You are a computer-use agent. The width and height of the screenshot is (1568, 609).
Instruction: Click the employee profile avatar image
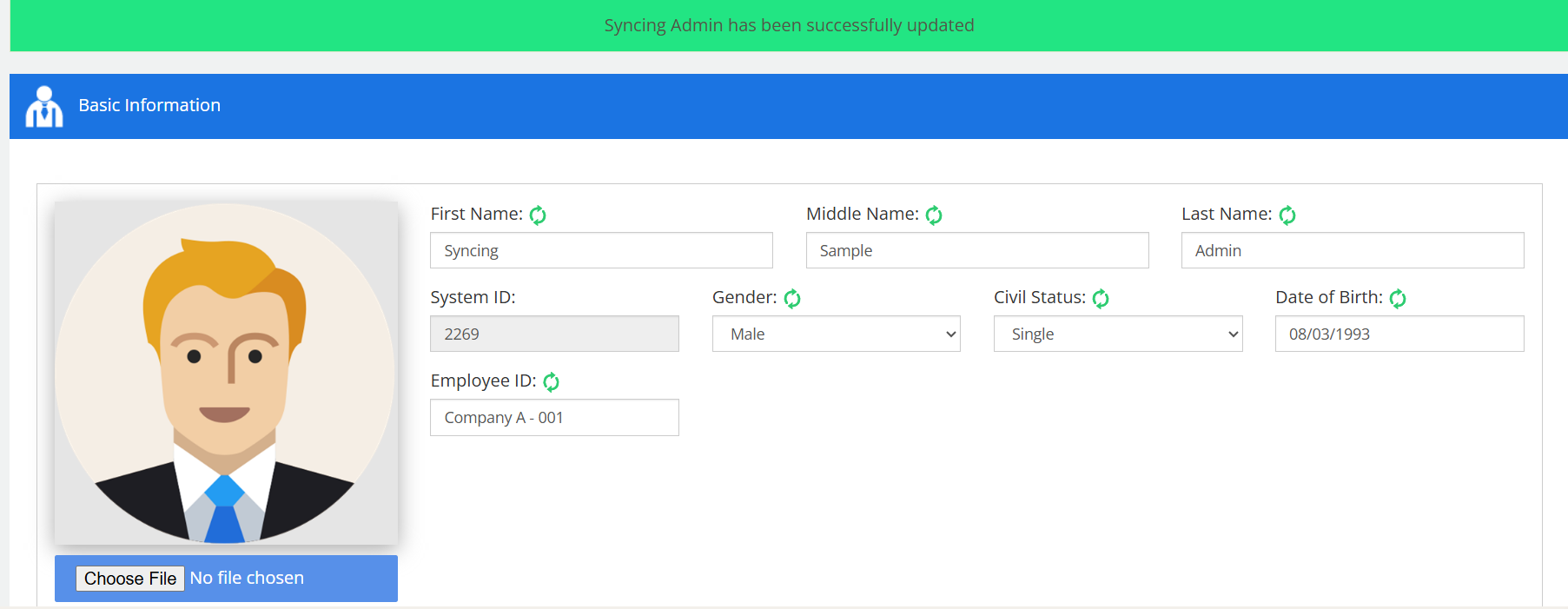click(226, 374)
